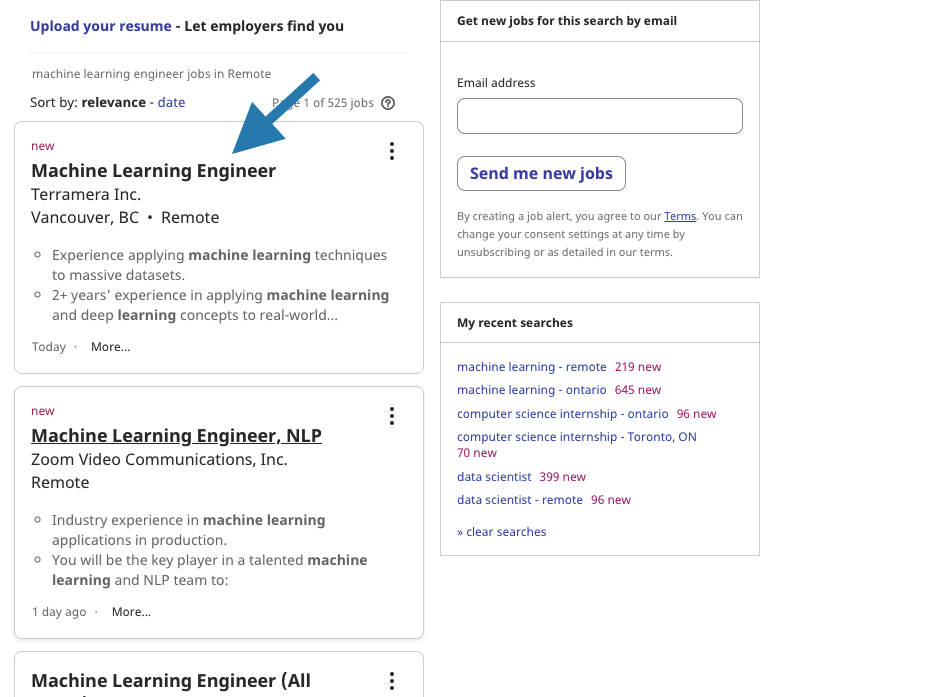
Task: Open the Terms link
Action: point(680,216)
